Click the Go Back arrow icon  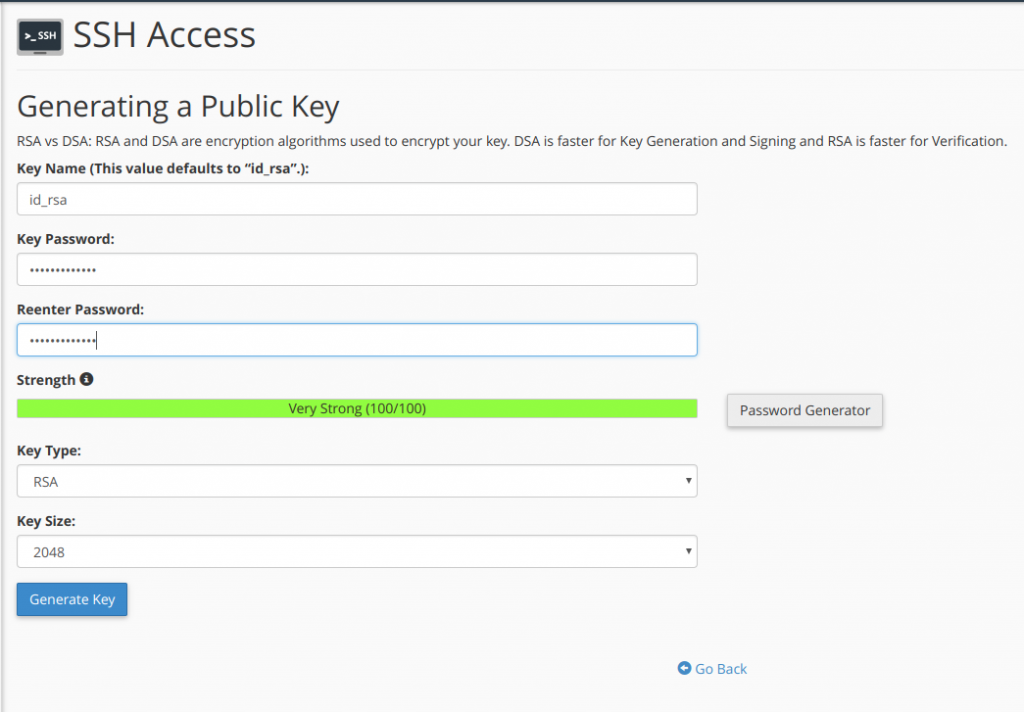(x=684, y=668)
